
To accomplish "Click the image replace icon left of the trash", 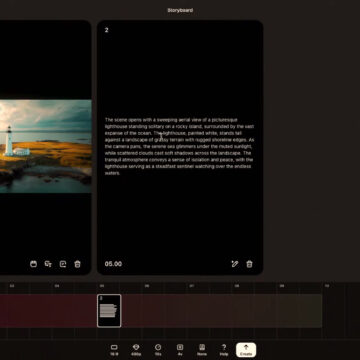I will coord(63,264).
